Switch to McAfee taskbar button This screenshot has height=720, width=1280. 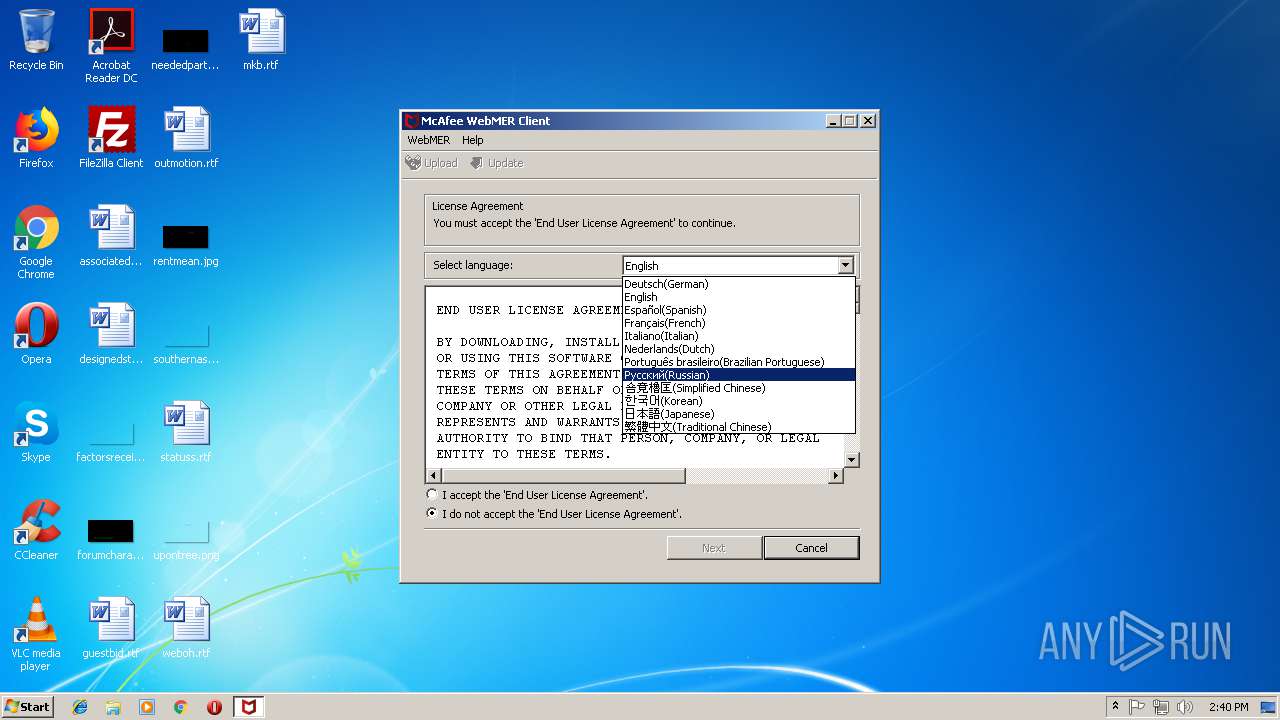[249, 707]
